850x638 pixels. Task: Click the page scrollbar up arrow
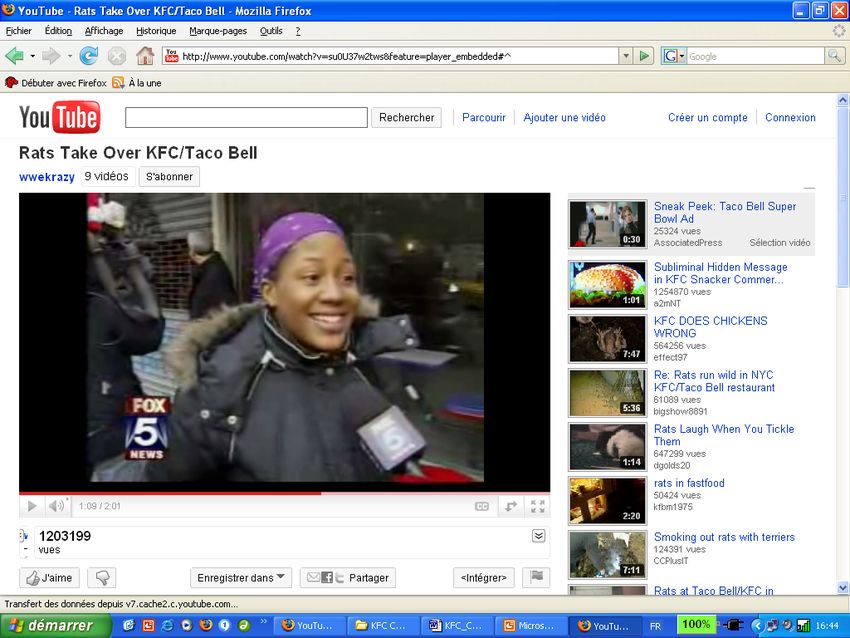pos(842,100)
